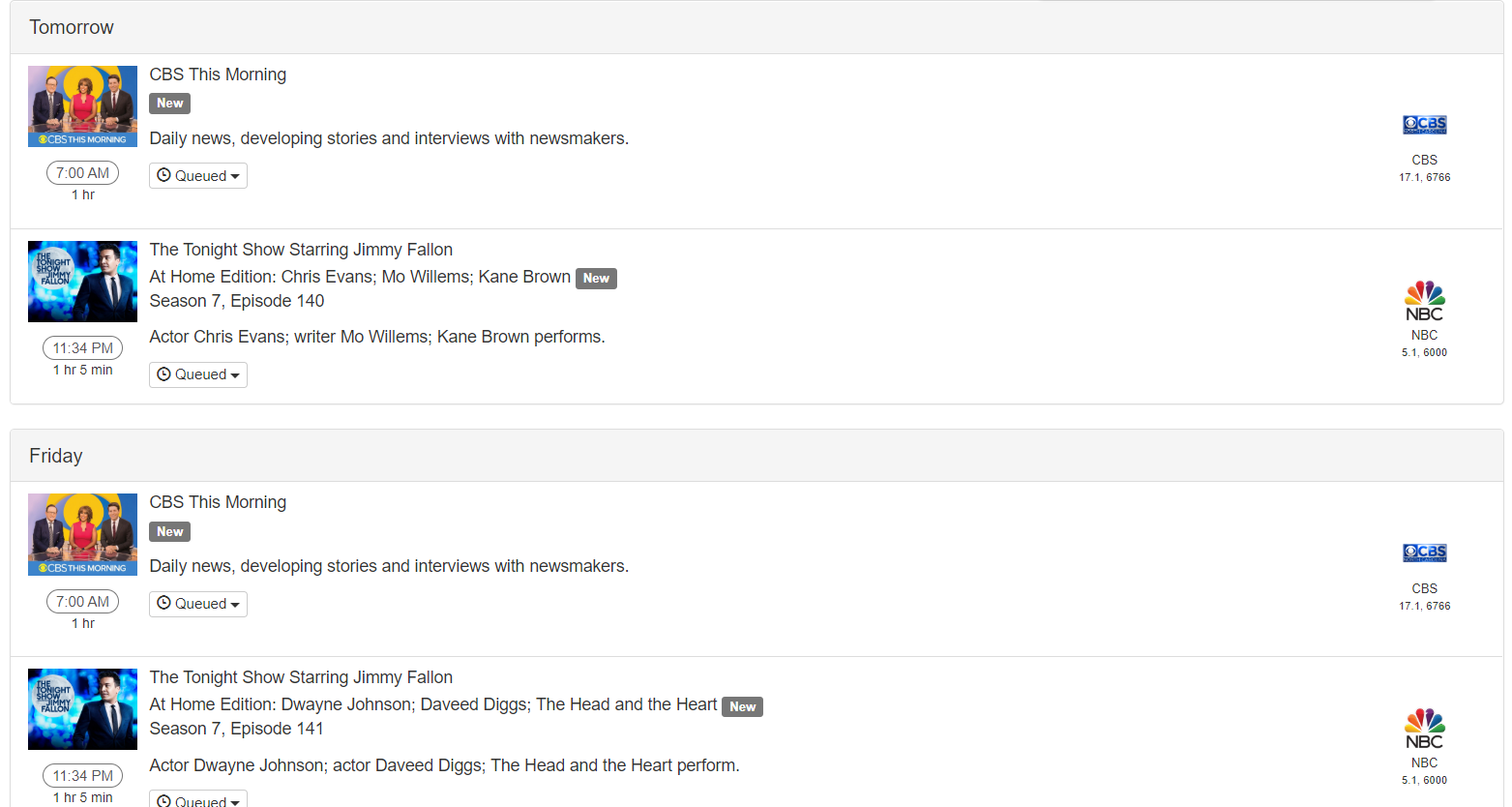Open Tonight Show title above Dwayne Johnson episode

coord(301,677)
